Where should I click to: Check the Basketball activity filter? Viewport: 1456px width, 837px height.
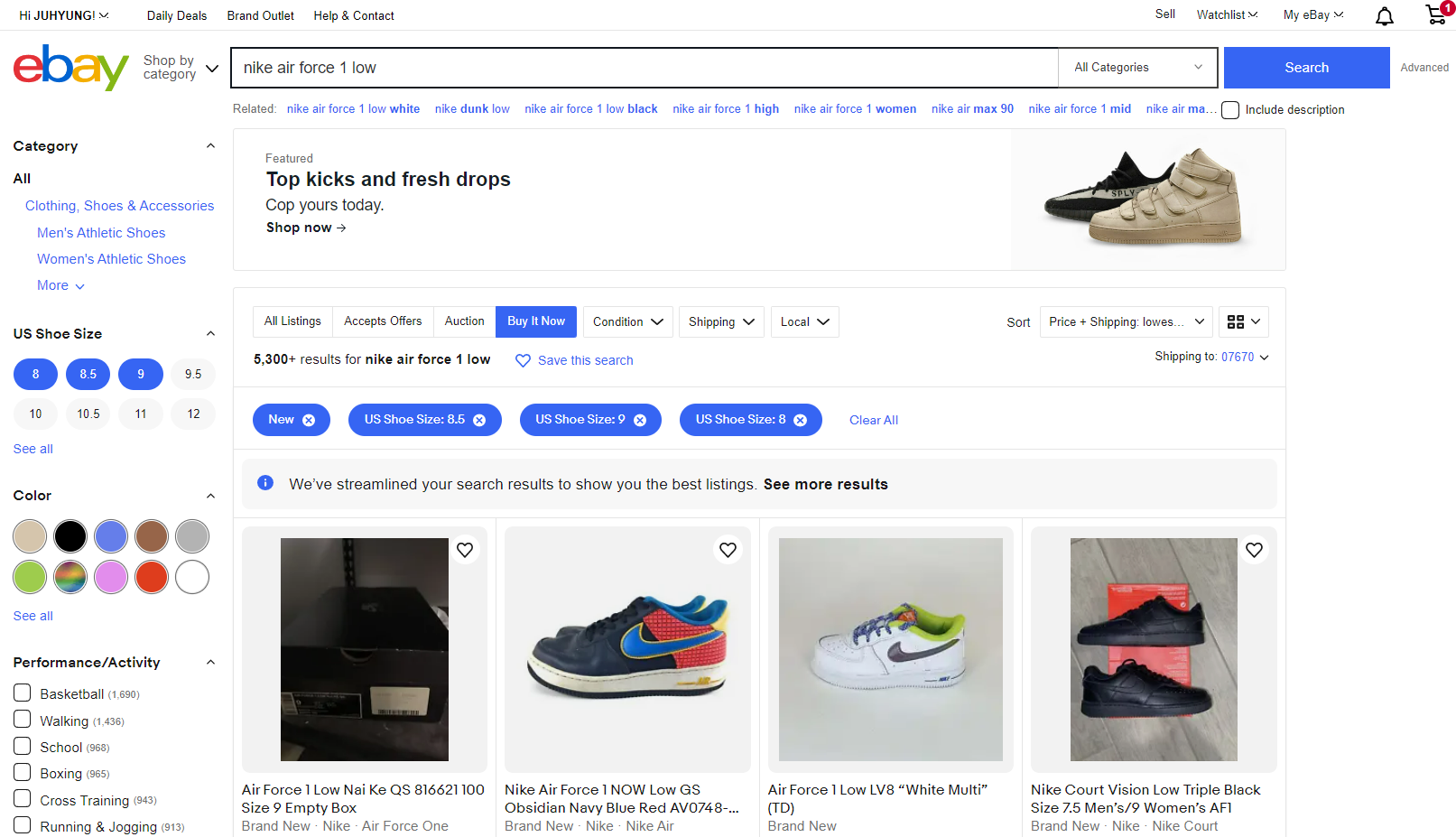click(23, 693)
